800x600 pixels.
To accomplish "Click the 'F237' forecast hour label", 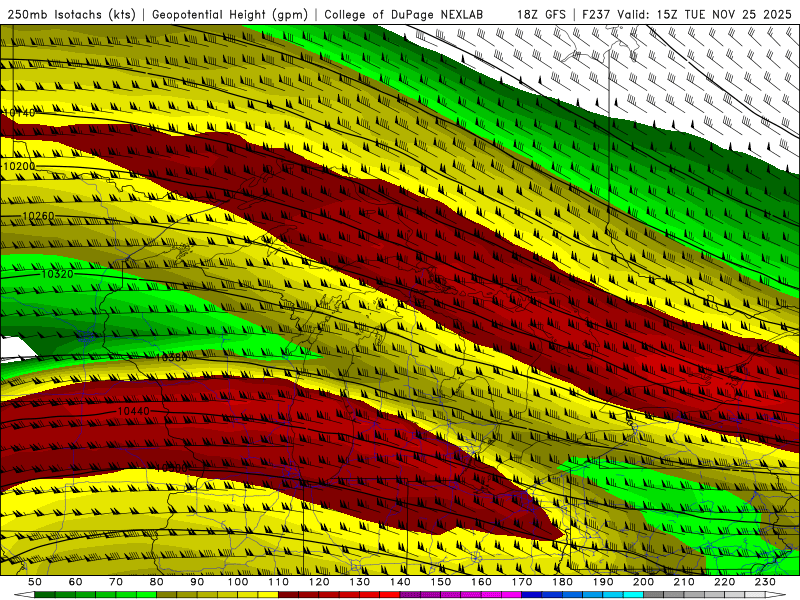I will [x=596, y=14].
